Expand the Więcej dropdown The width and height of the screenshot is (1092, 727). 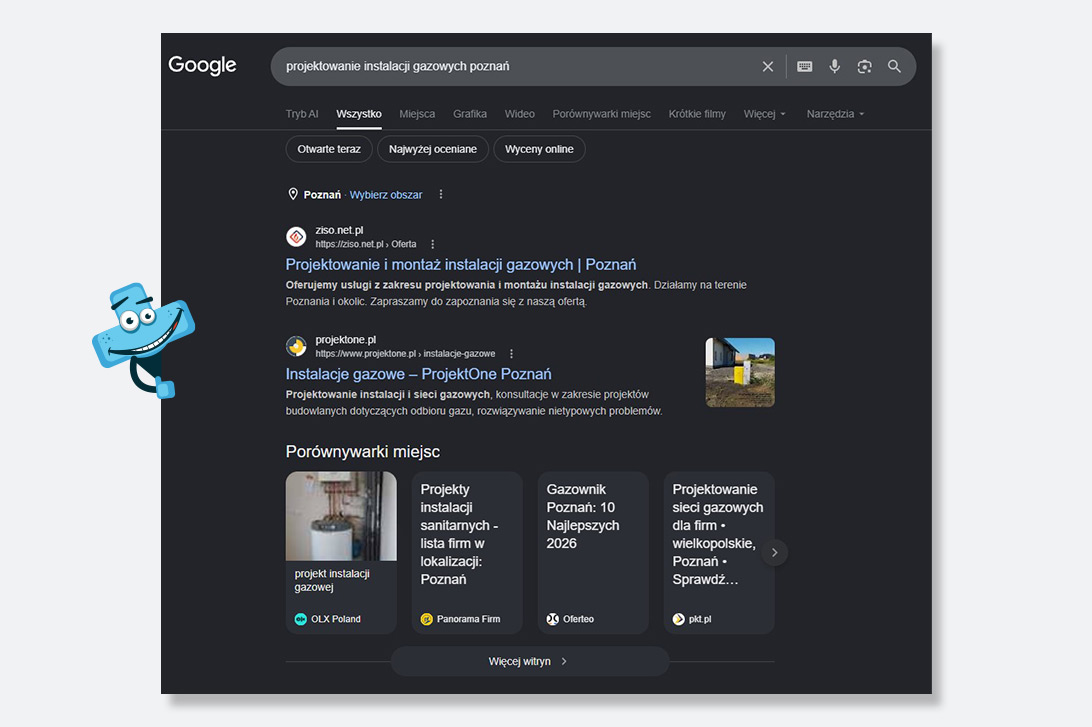764,114
